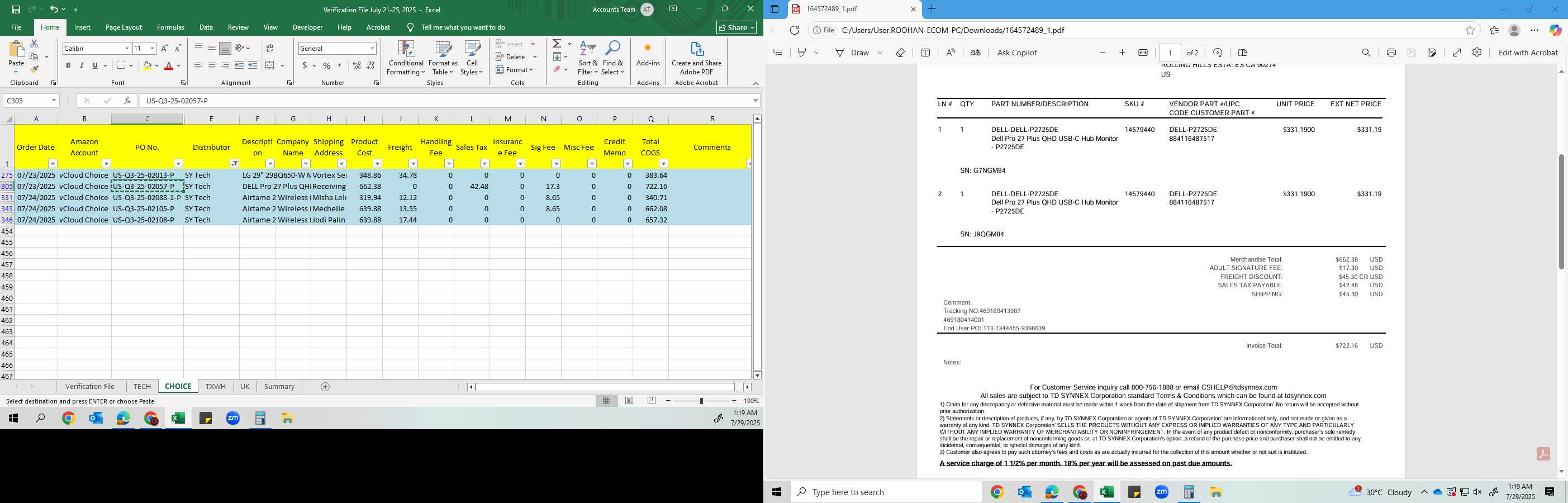Click the Format Painter brush icon

tap(34, 69)
